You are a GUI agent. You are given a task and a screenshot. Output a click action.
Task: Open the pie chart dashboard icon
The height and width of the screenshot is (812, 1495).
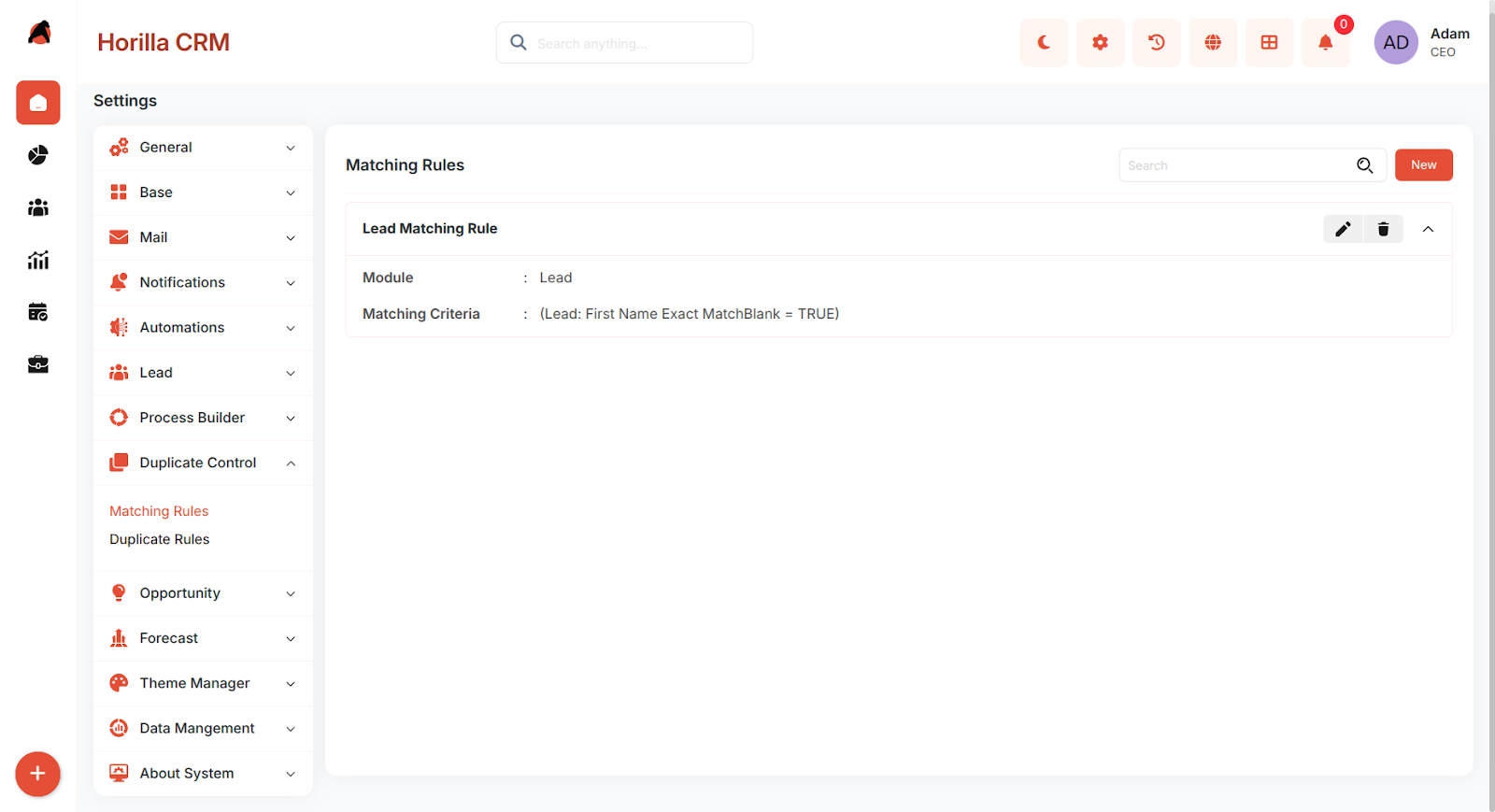38,155
